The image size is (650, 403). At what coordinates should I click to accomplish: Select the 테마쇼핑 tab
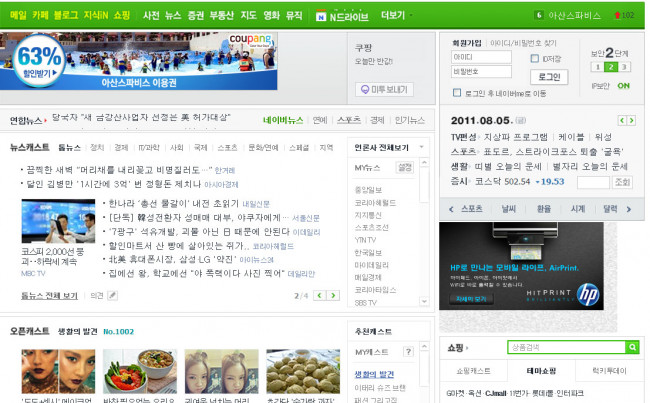tap(541, 371)
